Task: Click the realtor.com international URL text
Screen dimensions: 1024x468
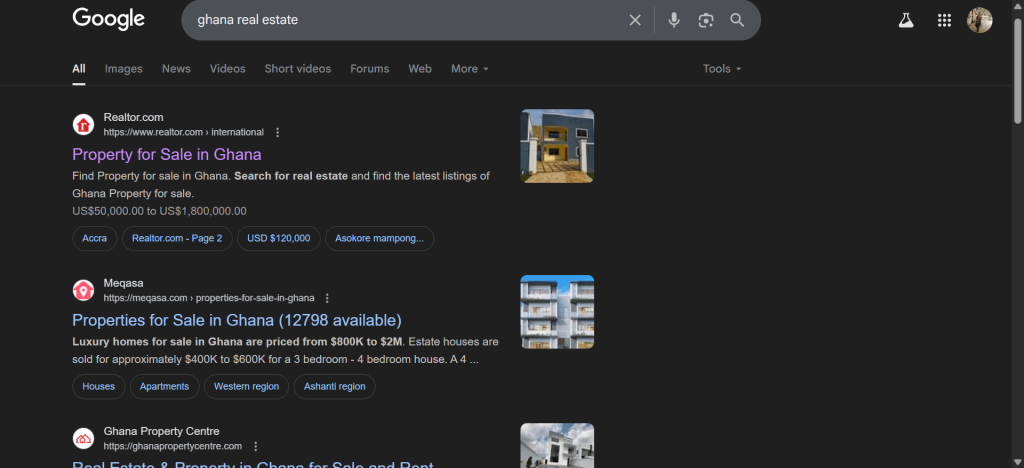Action: [184, 133]
